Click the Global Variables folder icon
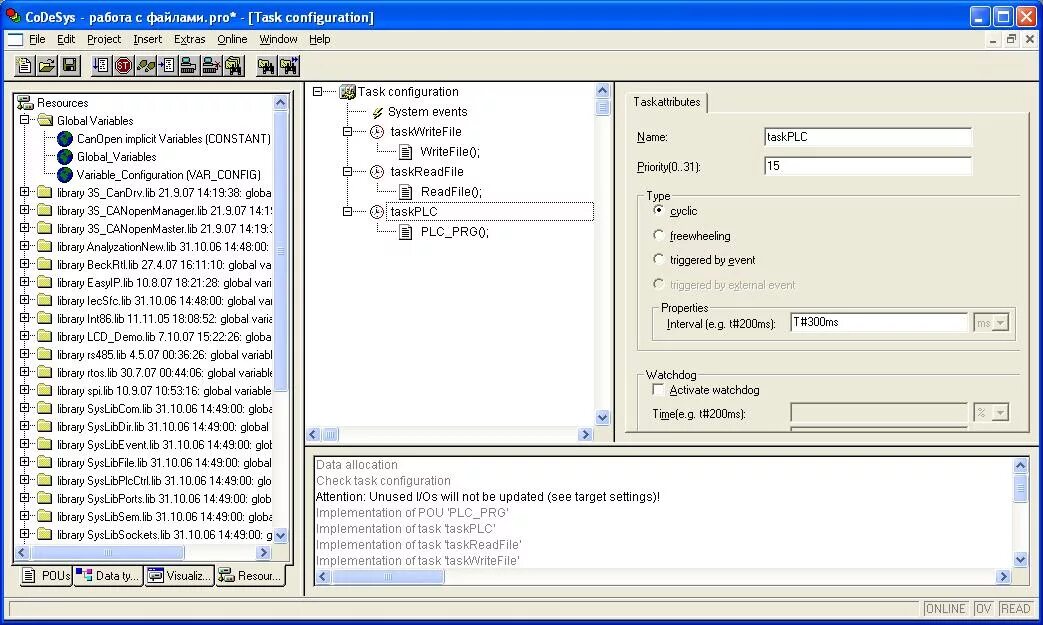The image size is (1043, 625). [x=45, y=120]
